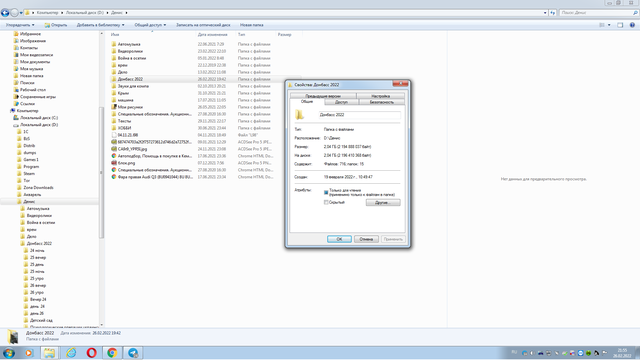This screenshot has width=640, height=360.
Task: Click the Локальный диск (C:) drive icon
Action: [16, 118]
